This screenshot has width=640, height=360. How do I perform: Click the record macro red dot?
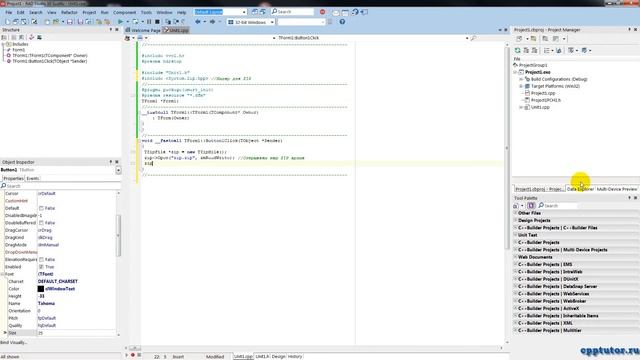click(x=133, y=355)
